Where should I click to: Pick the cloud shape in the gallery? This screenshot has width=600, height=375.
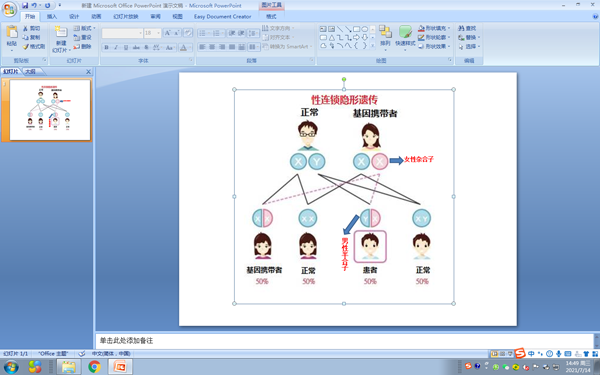coord(323,46)
